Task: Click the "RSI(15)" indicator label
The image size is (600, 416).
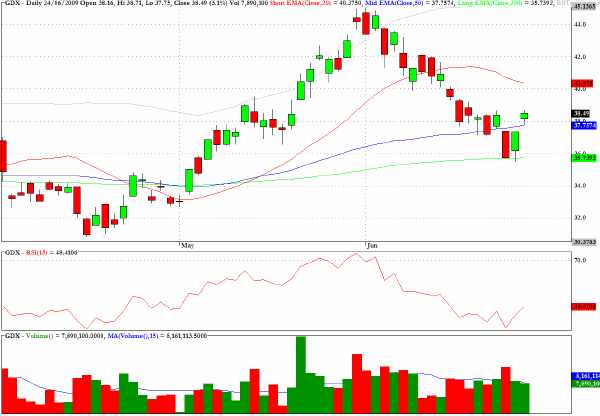Action: tap(36, 253)
